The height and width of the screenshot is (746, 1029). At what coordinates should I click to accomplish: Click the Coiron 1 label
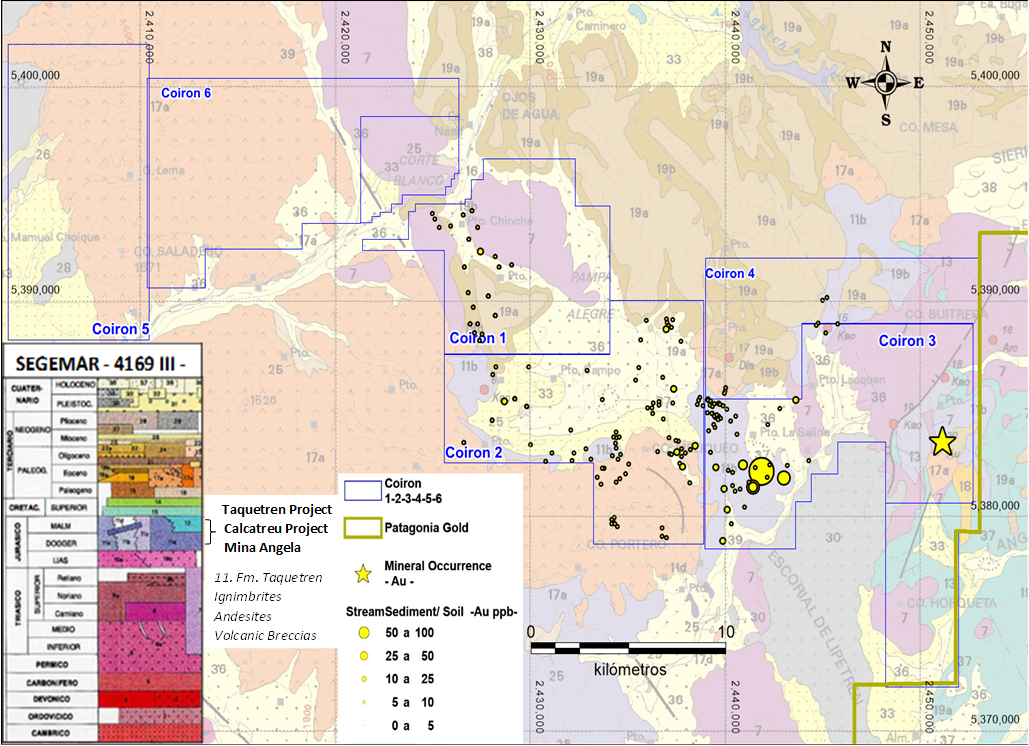pyautogui.click(x=477, y=338)
